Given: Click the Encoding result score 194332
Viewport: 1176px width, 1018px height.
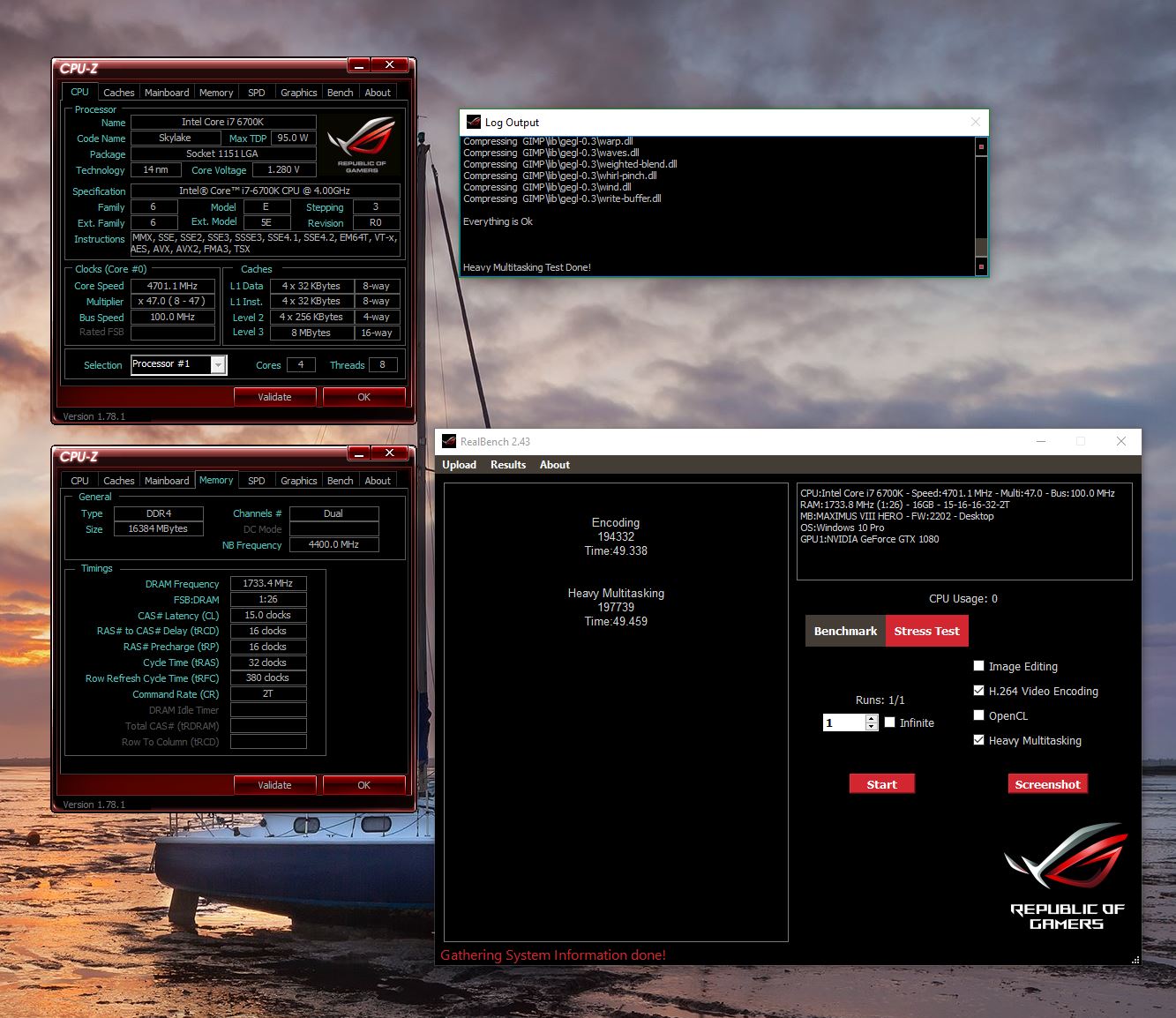Looking at the screenshot, I should point(616,536).
